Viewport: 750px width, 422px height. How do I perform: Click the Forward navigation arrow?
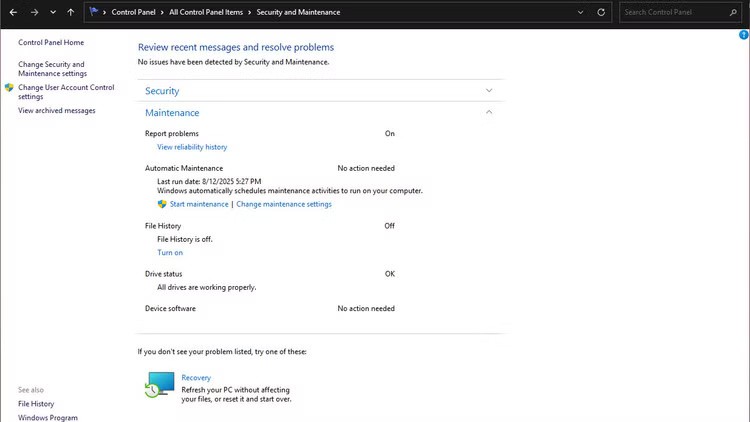click(x=34, y=12)
